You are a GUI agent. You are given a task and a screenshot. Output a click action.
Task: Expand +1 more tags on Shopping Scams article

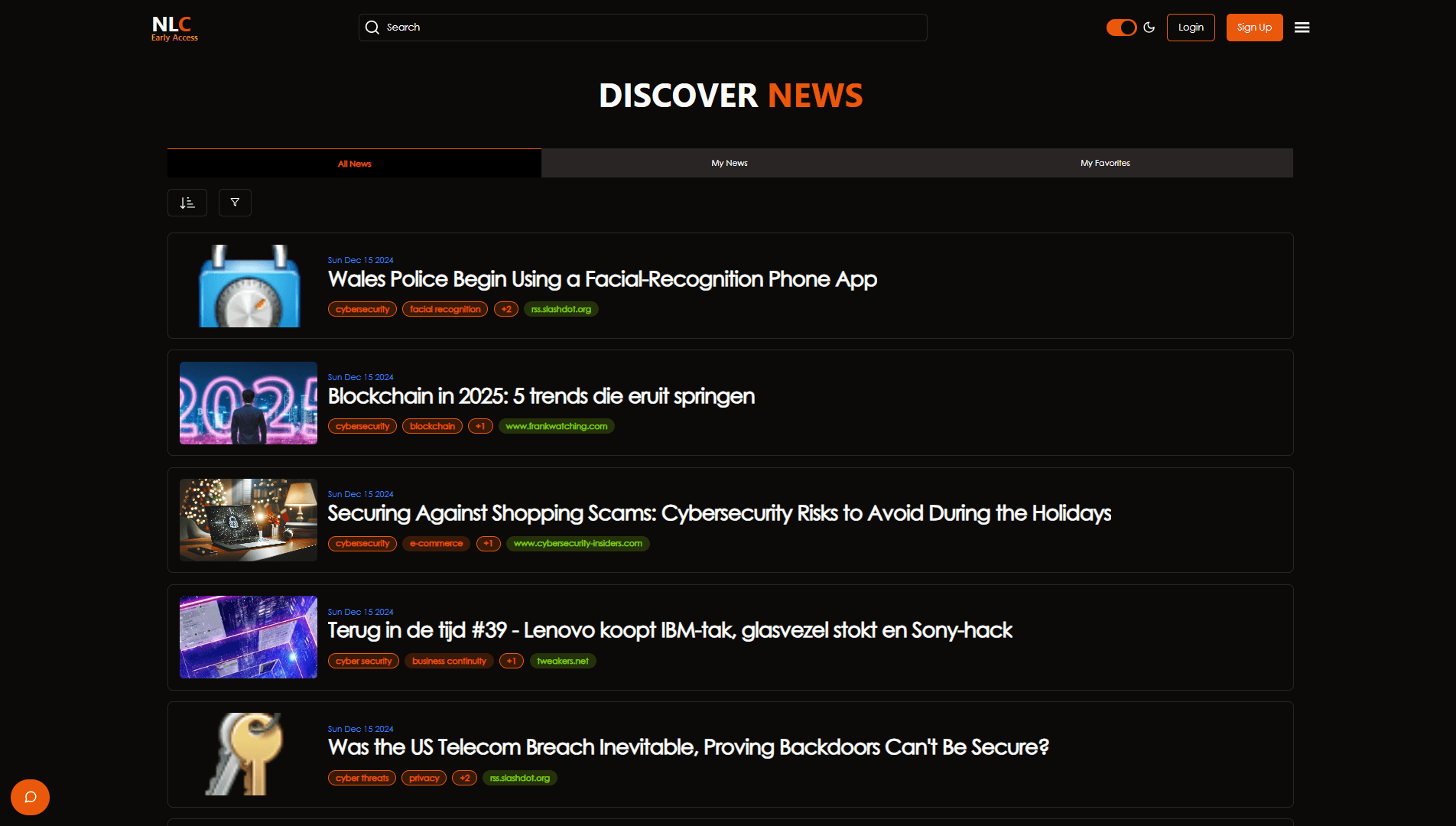pos(488,543)
